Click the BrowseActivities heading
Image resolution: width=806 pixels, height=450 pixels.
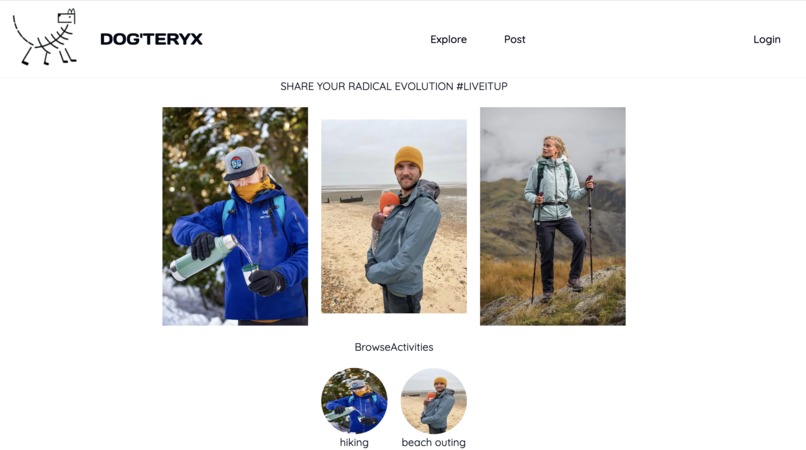coord(394,347)
